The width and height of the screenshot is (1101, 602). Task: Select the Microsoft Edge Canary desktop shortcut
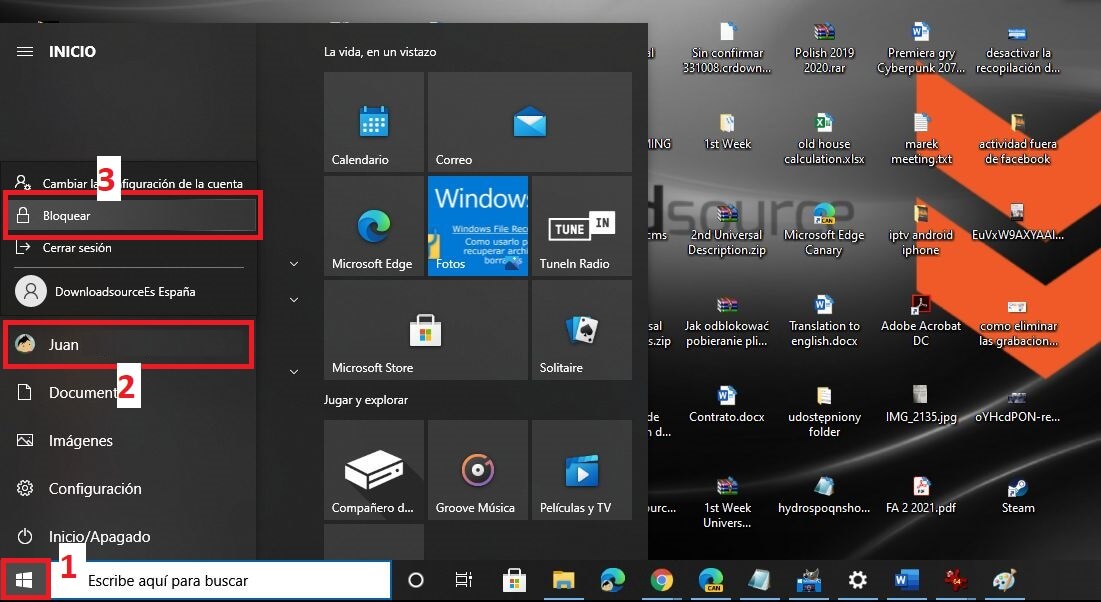tap(824, 230)
